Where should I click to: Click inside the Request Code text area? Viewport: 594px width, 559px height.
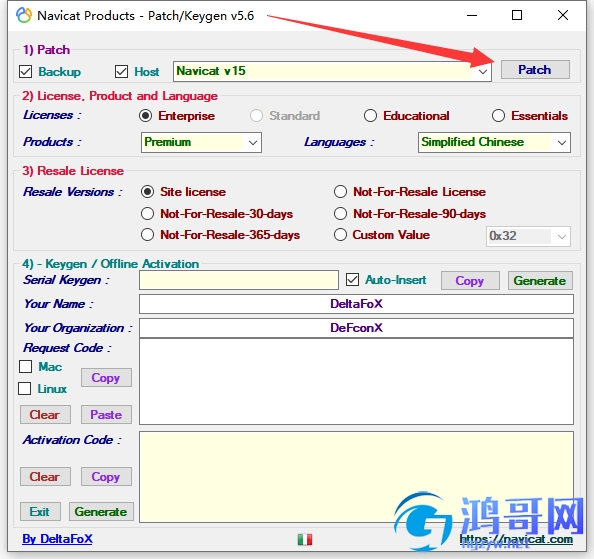356,382
